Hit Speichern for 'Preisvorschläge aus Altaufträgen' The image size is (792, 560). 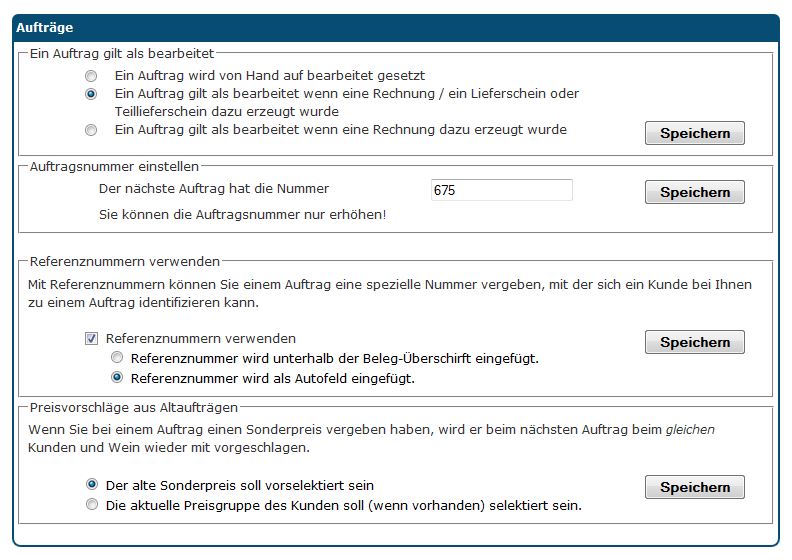pos(695,487)
